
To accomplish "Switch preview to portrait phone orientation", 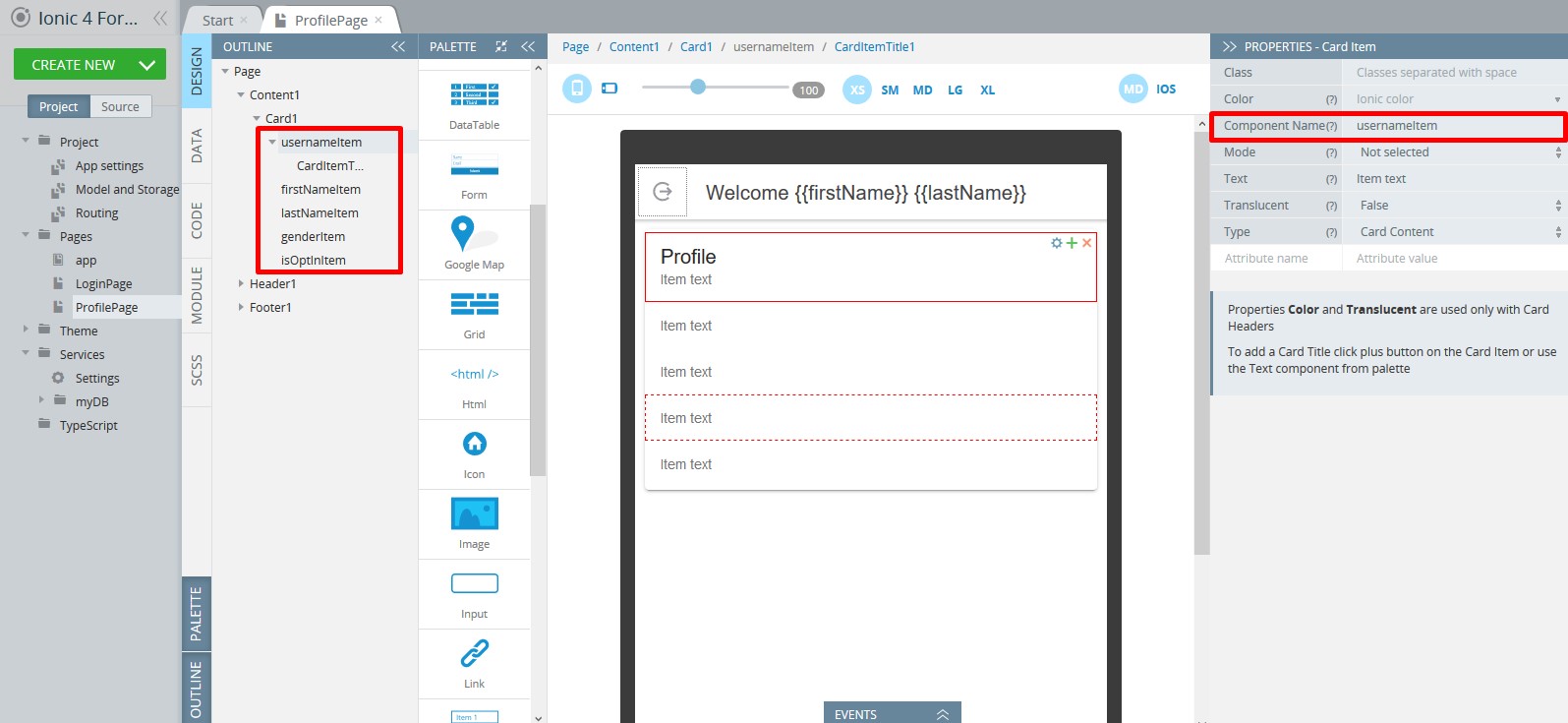I will tap(577, 89).
